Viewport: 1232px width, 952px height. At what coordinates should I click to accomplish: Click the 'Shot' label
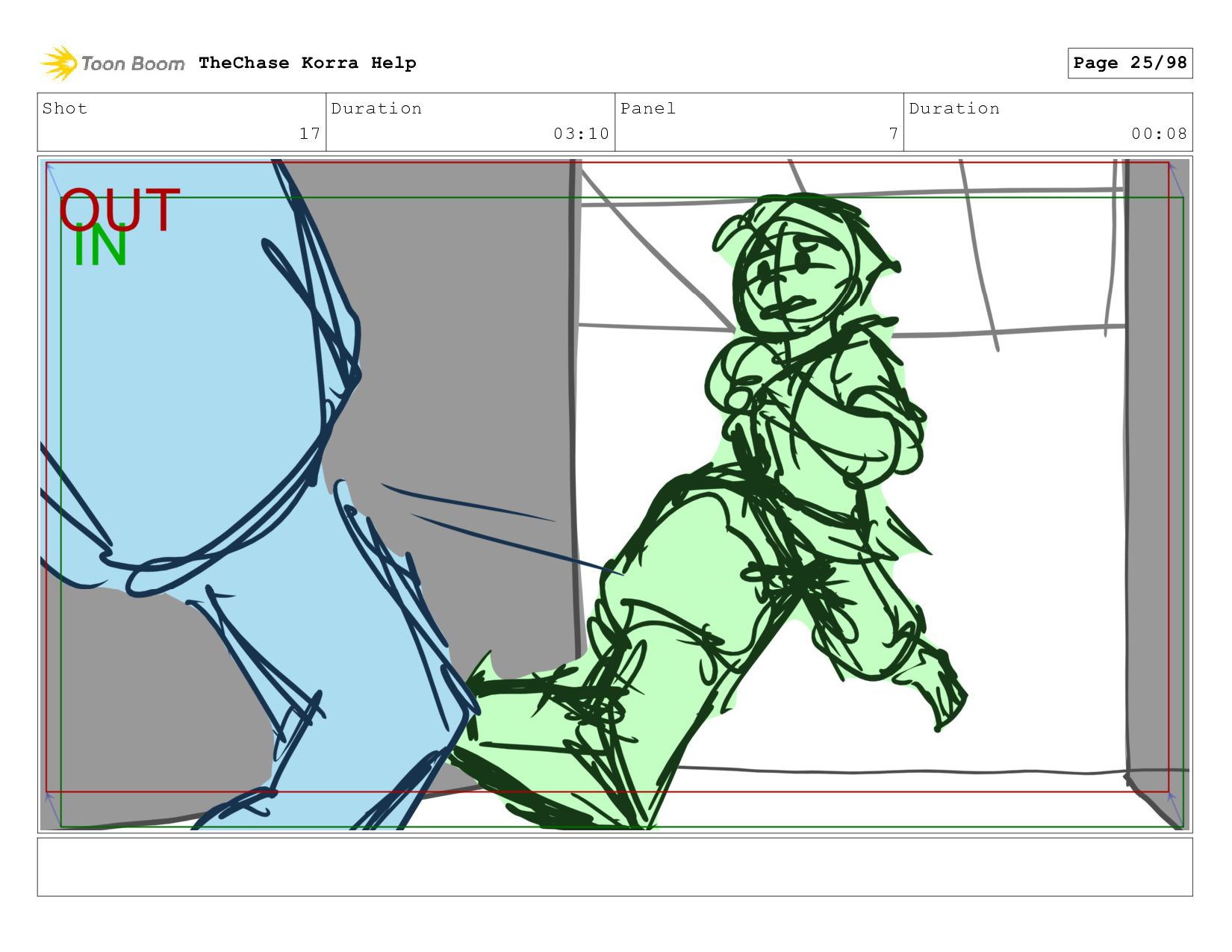(x=65, y=108)
